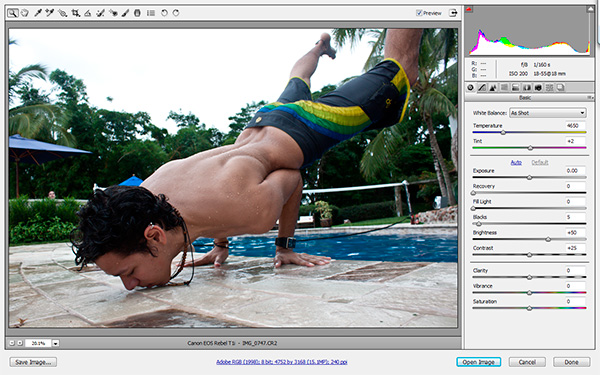Screen dimensions: 600x375
Task: Switch to the Tone Curve tab
Action: coord(482,88)
